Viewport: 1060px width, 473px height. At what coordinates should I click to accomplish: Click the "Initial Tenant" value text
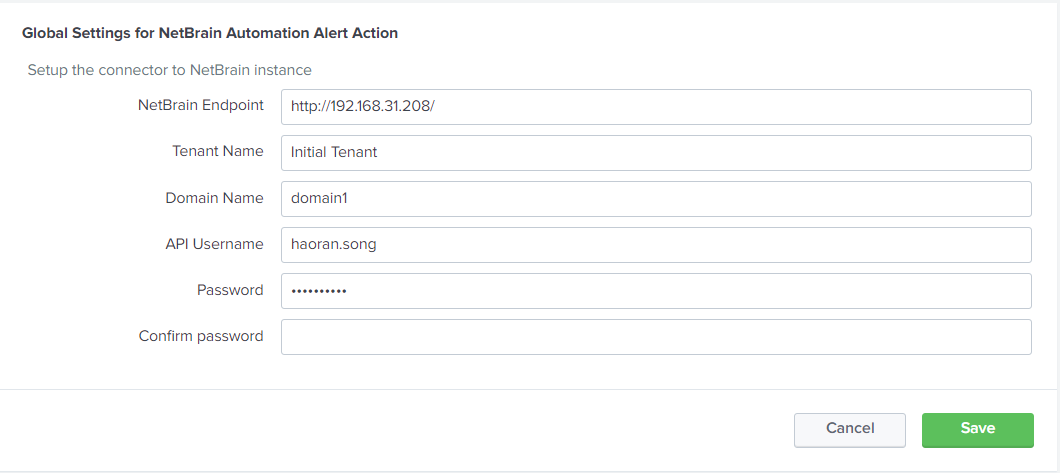tap(334, 152)
